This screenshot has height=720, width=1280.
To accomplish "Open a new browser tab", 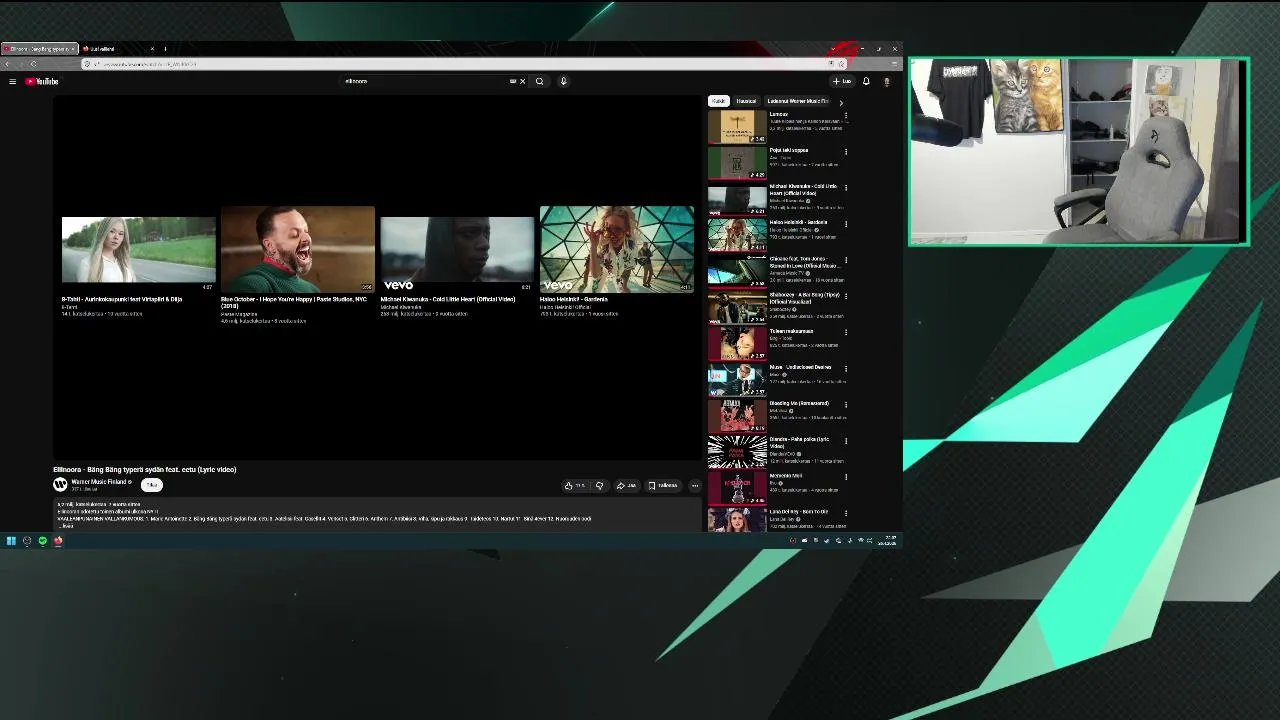I will point(165,49).
